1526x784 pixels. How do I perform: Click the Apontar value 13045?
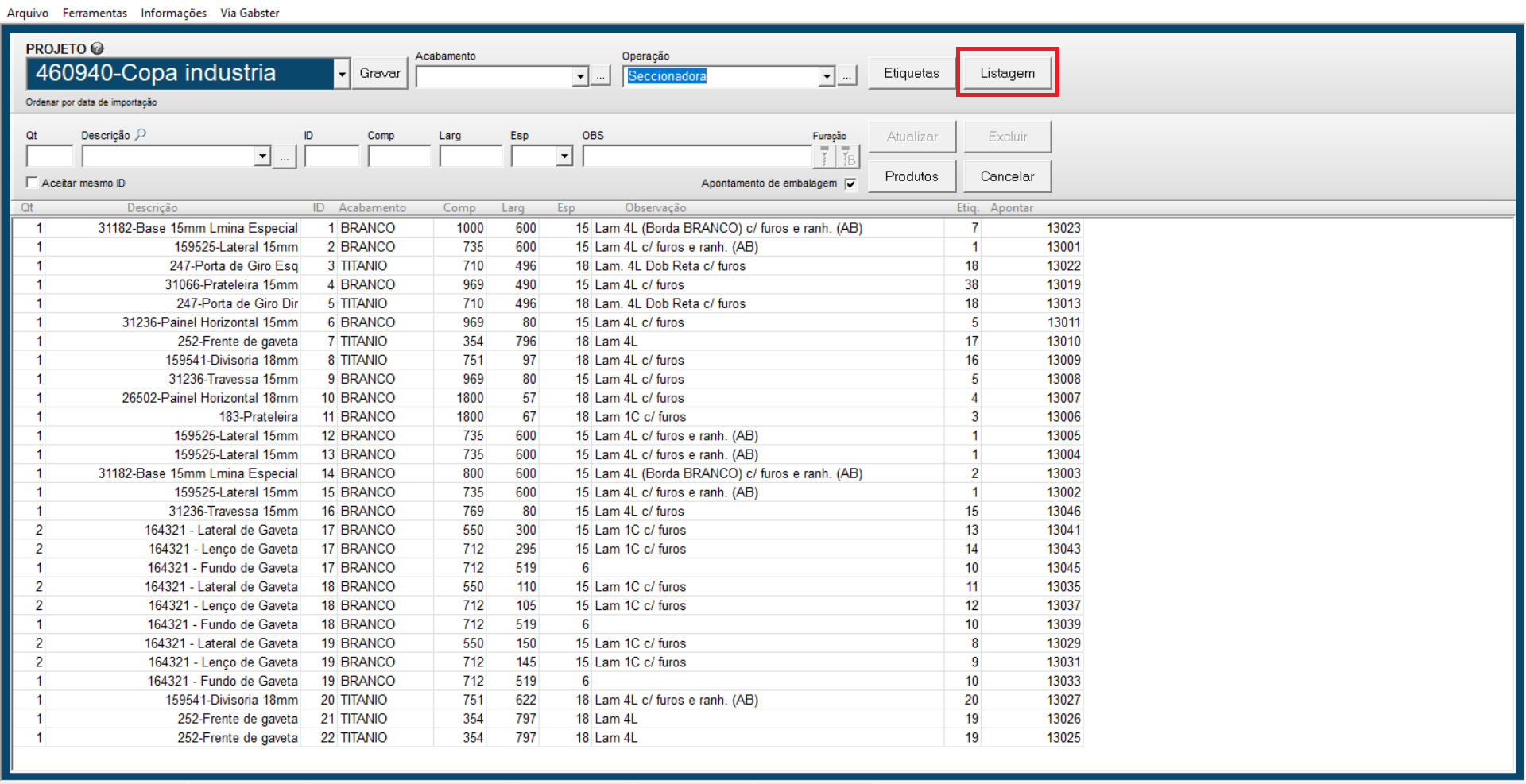pos(1063,568)
